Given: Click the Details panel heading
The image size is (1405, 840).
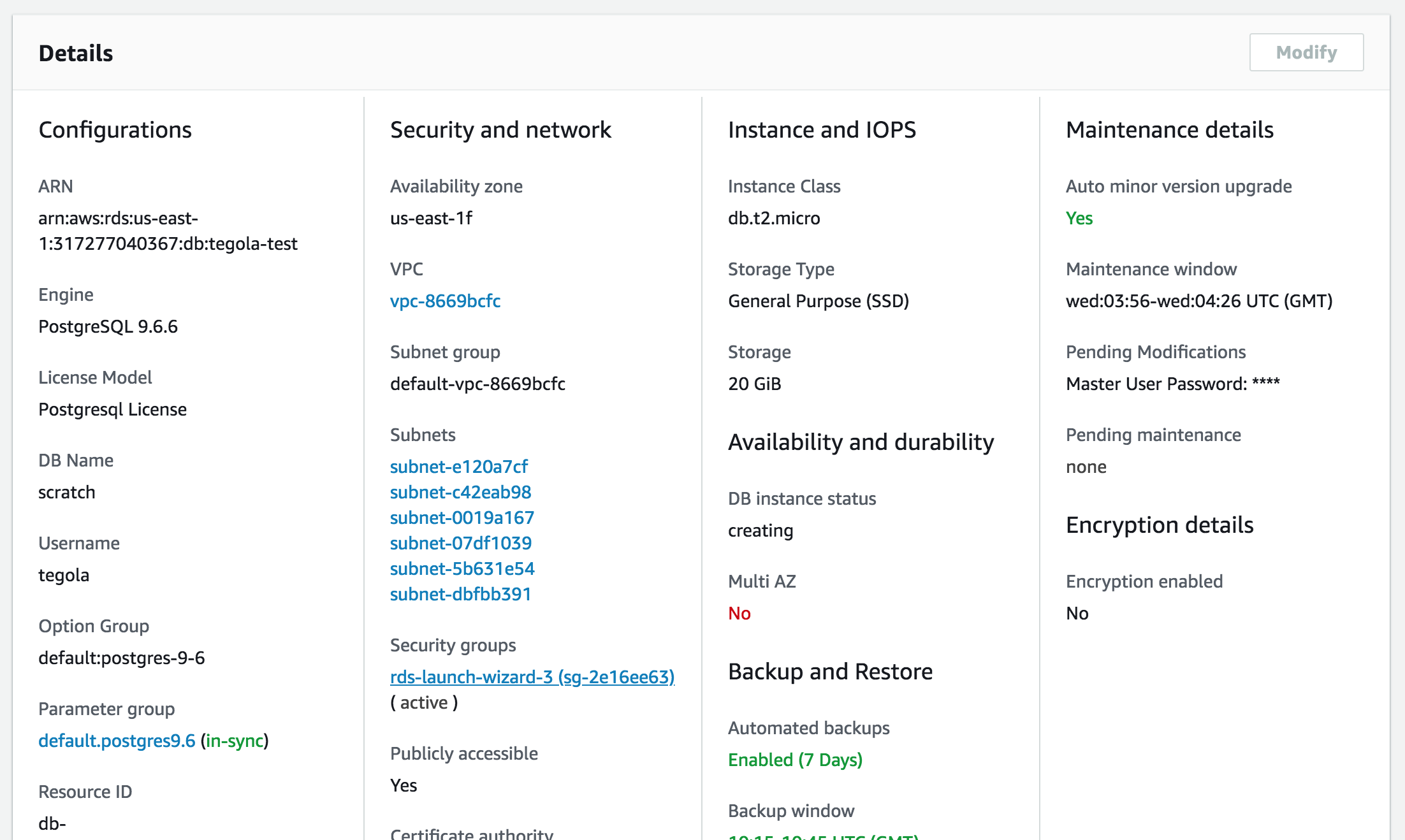Looking at the screenshot, I should click(76, 54).
